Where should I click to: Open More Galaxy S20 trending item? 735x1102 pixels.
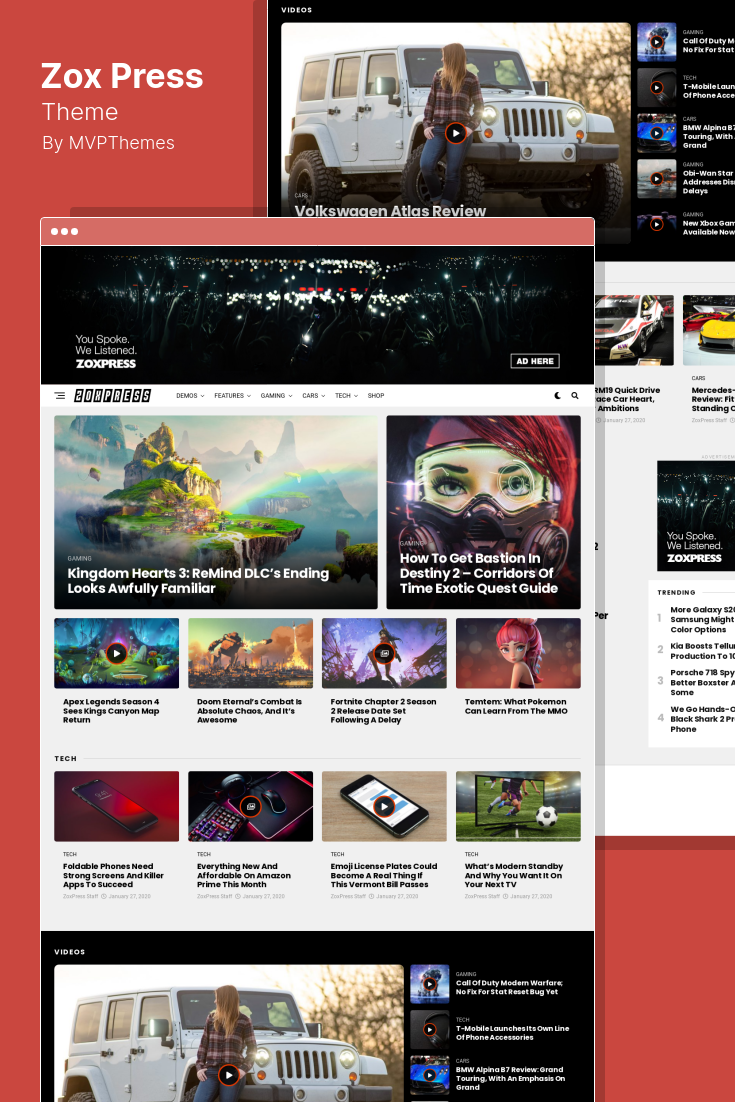(702, 620)
